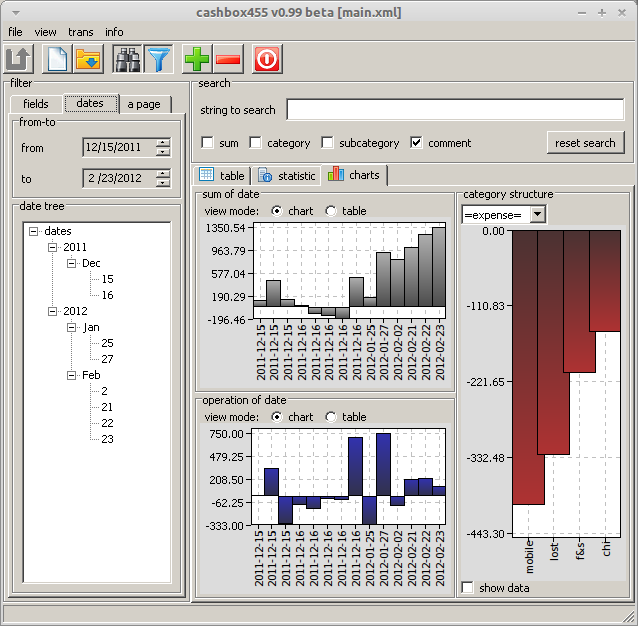Image resolution: width=638 pixels, height=626 pixels.
Task: Collapse the Feb node in date tree
Action: 72,375
